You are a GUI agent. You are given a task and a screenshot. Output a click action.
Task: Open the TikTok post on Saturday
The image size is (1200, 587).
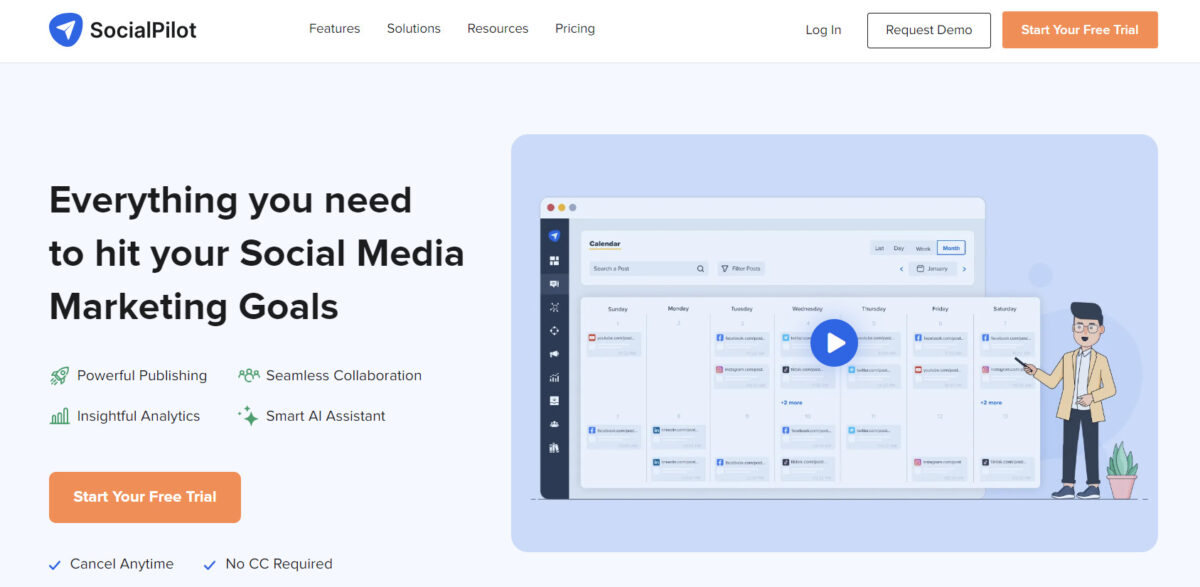pyautogui.click(x=1006, y=468)
